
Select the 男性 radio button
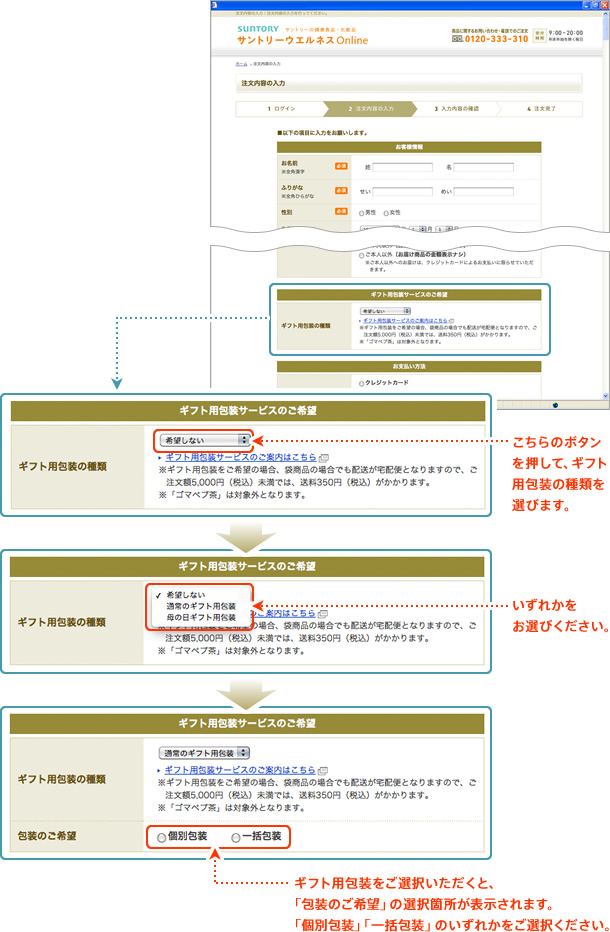361,213
